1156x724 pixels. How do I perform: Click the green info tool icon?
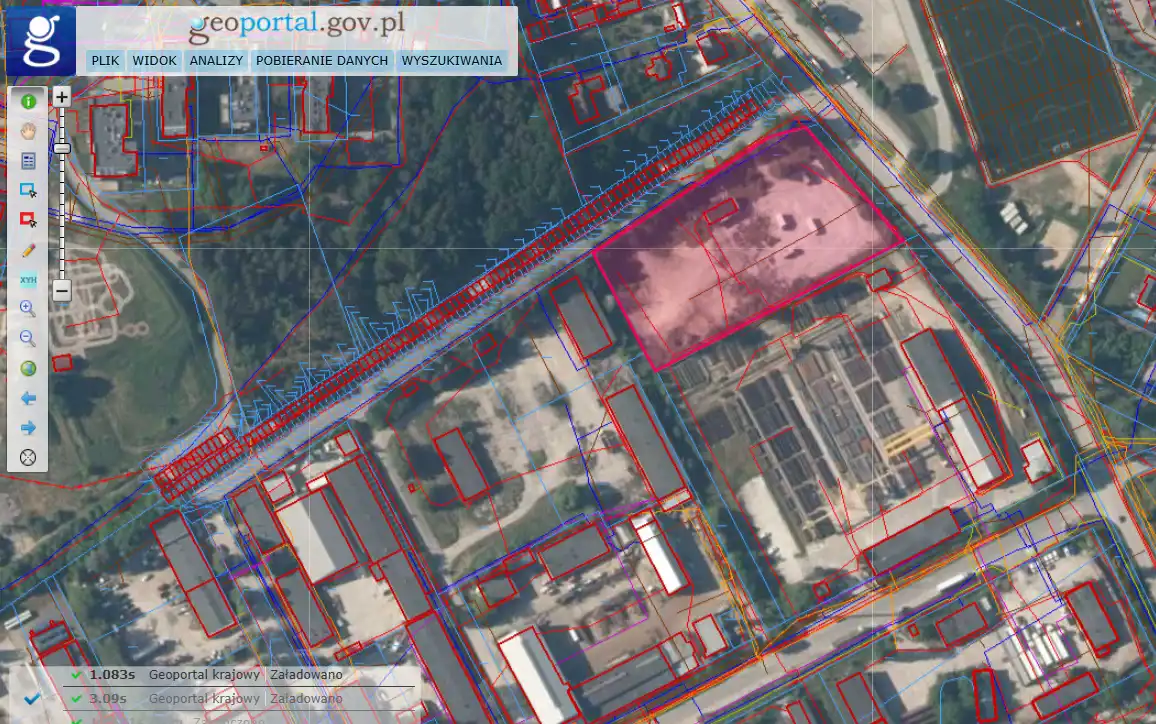pyautogui.click(x=28, y=100)
